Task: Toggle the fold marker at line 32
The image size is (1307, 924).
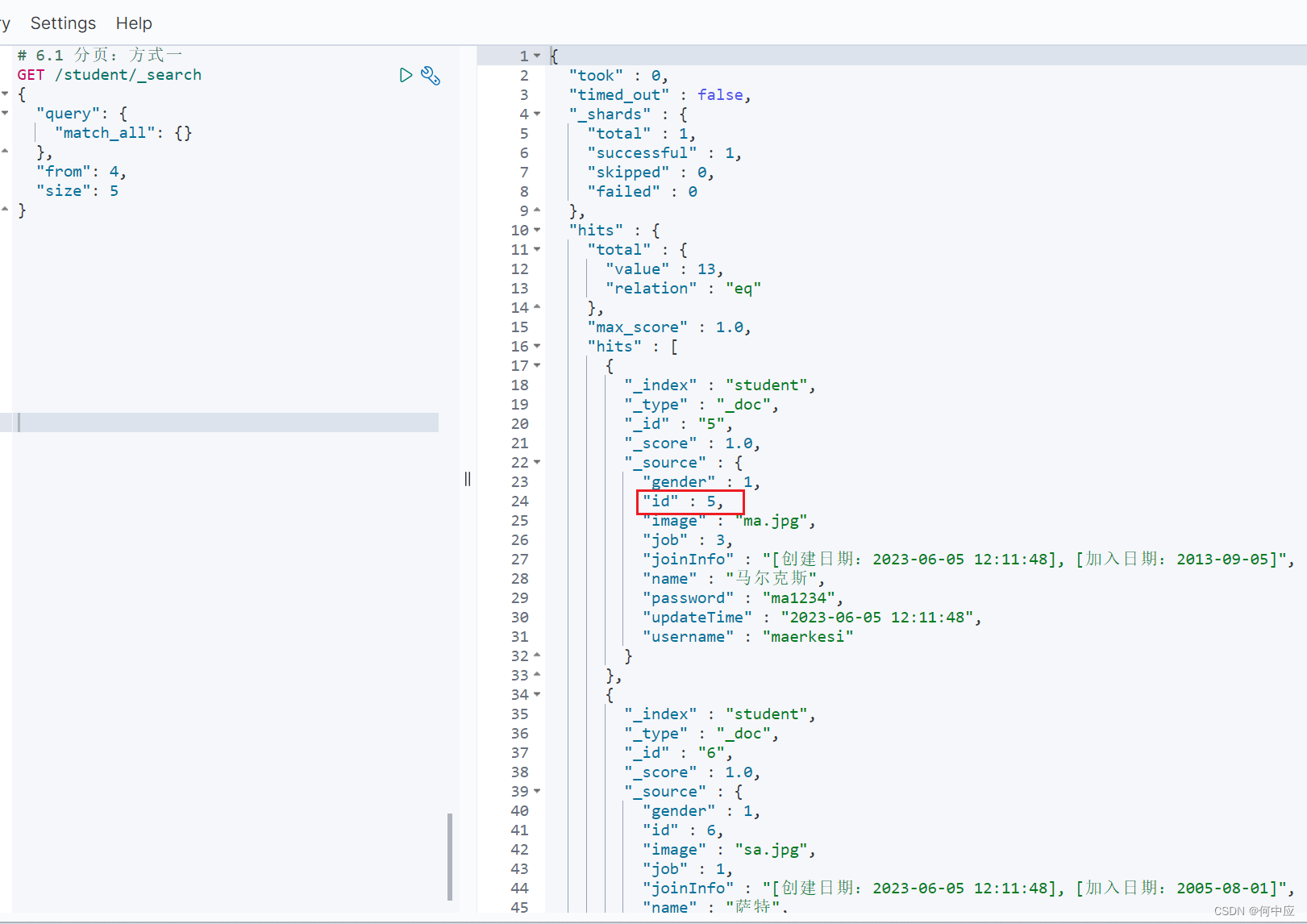Action: pyautogui.click(x=537, y=656)
